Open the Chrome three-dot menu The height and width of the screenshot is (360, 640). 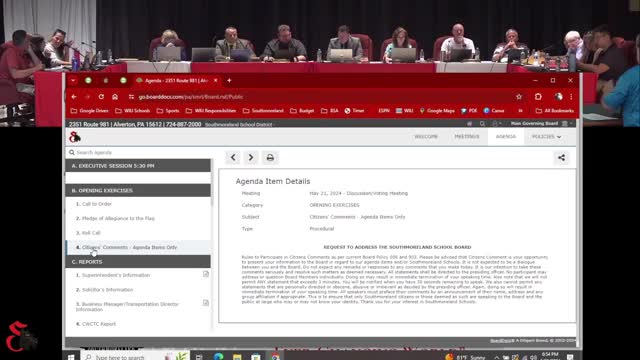point(571,97)
